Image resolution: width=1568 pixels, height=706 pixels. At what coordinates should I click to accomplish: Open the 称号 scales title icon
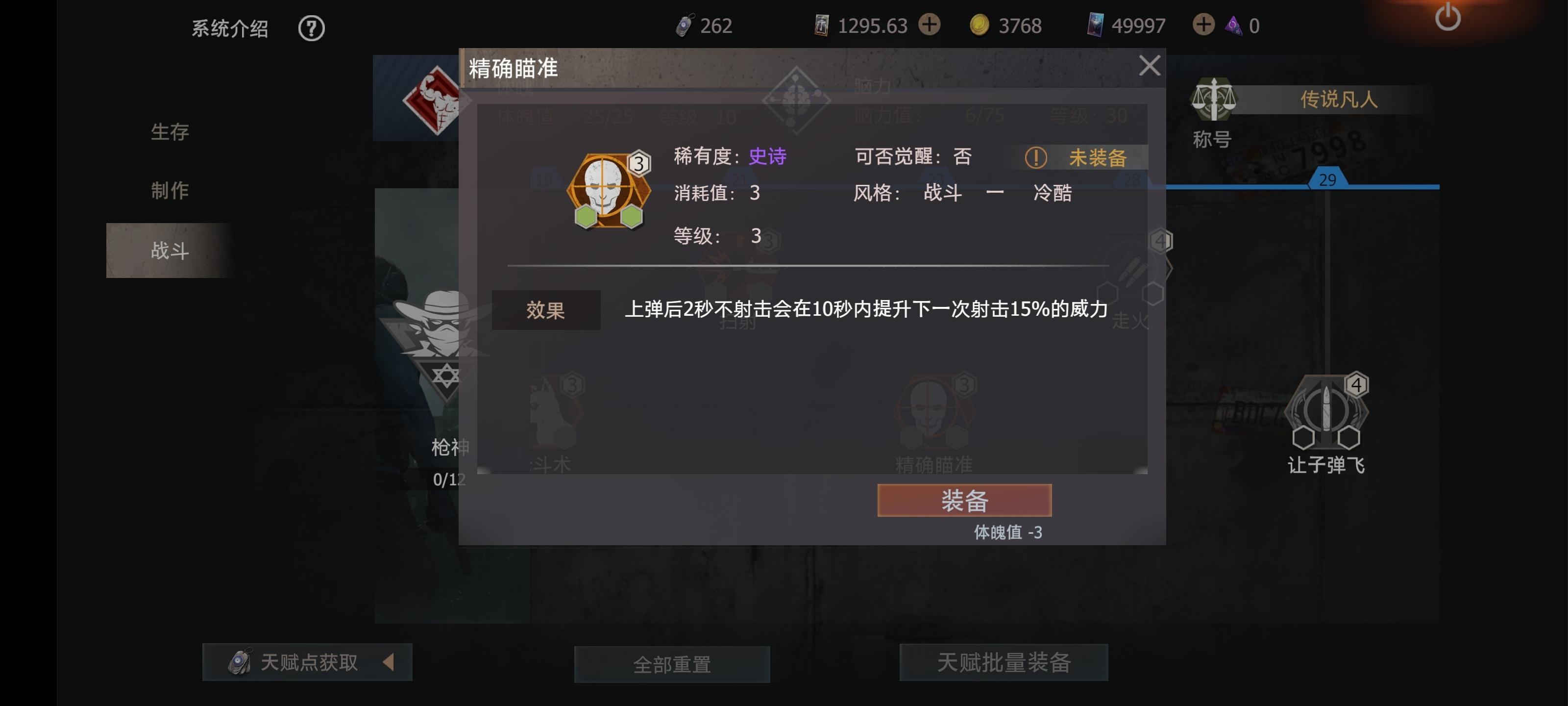point(1213,100)
